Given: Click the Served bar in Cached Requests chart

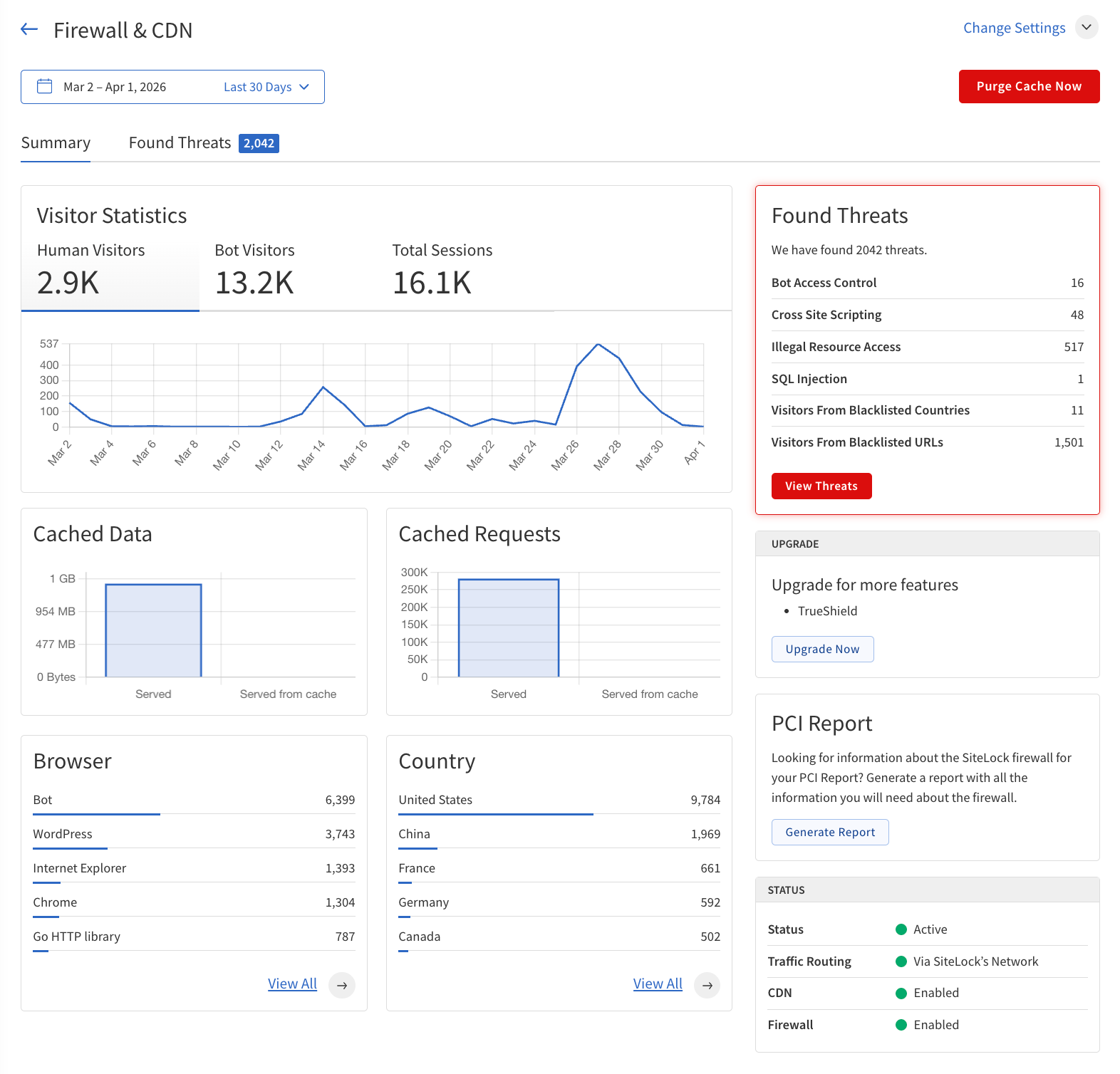Looking at the screenshot, I should [x=508, y=627].
